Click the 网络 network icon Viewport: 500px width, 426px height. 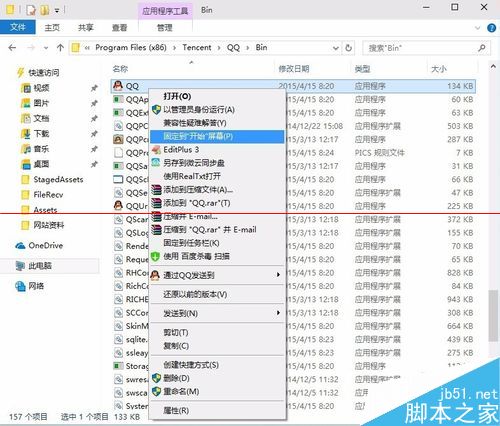click(20, 286)
